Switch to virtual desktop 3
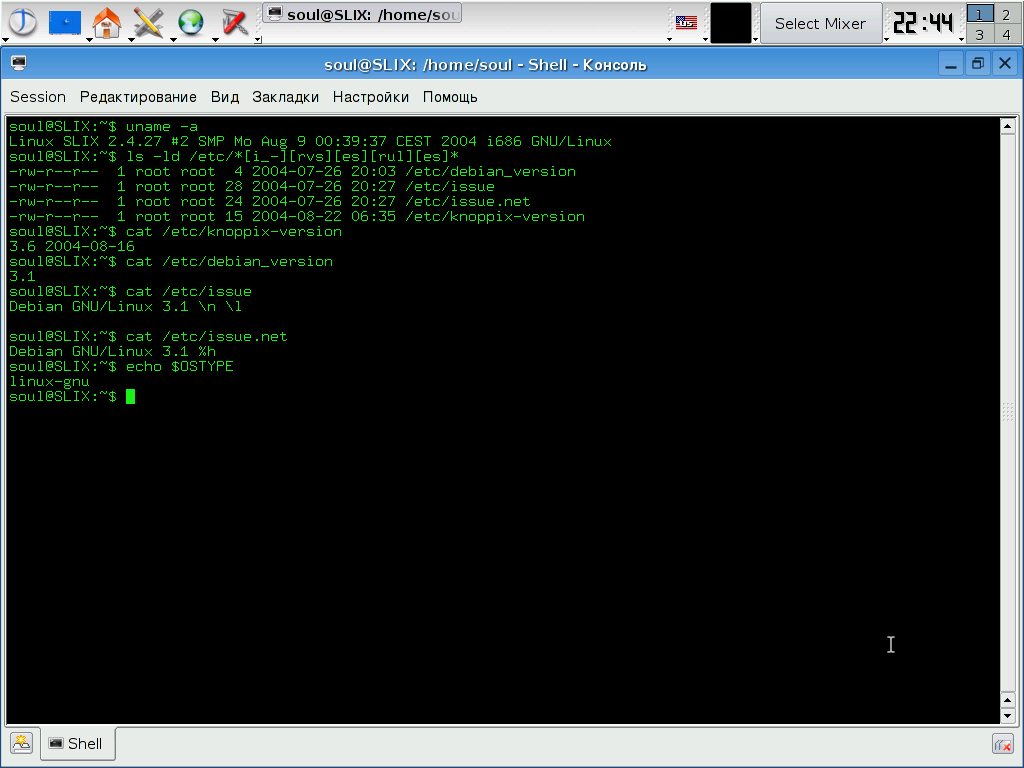The width and height of the screenshot is (1024, 768). 979,34
